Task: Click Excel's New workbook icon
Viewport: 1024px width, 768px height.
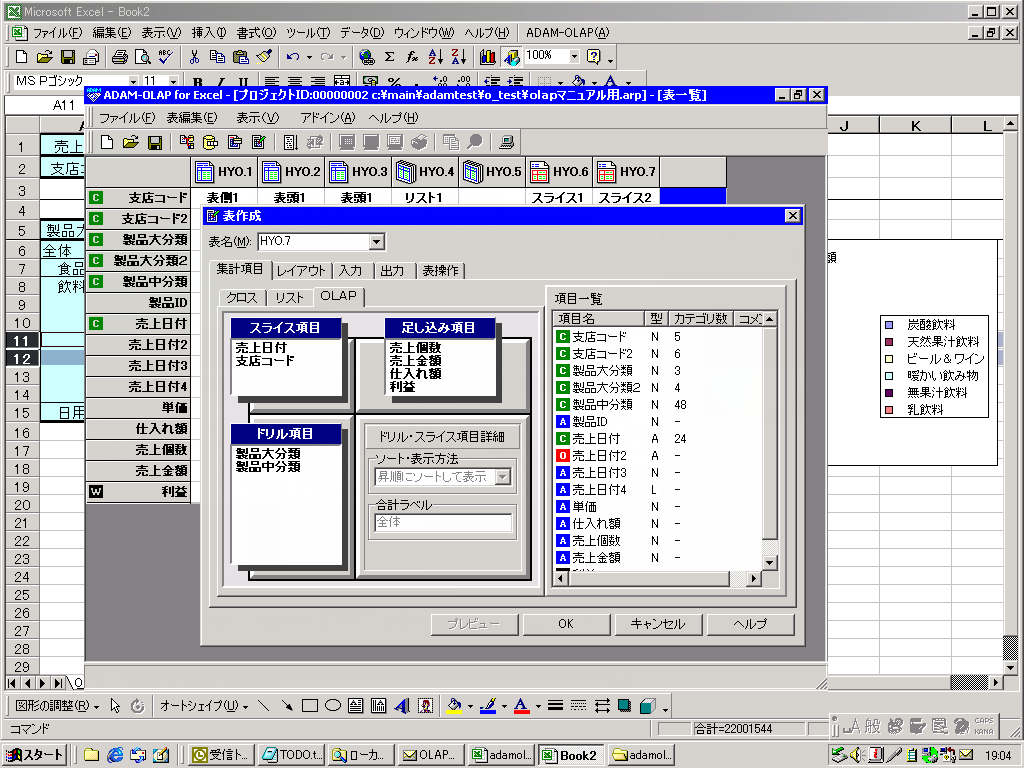Action: 21,57
